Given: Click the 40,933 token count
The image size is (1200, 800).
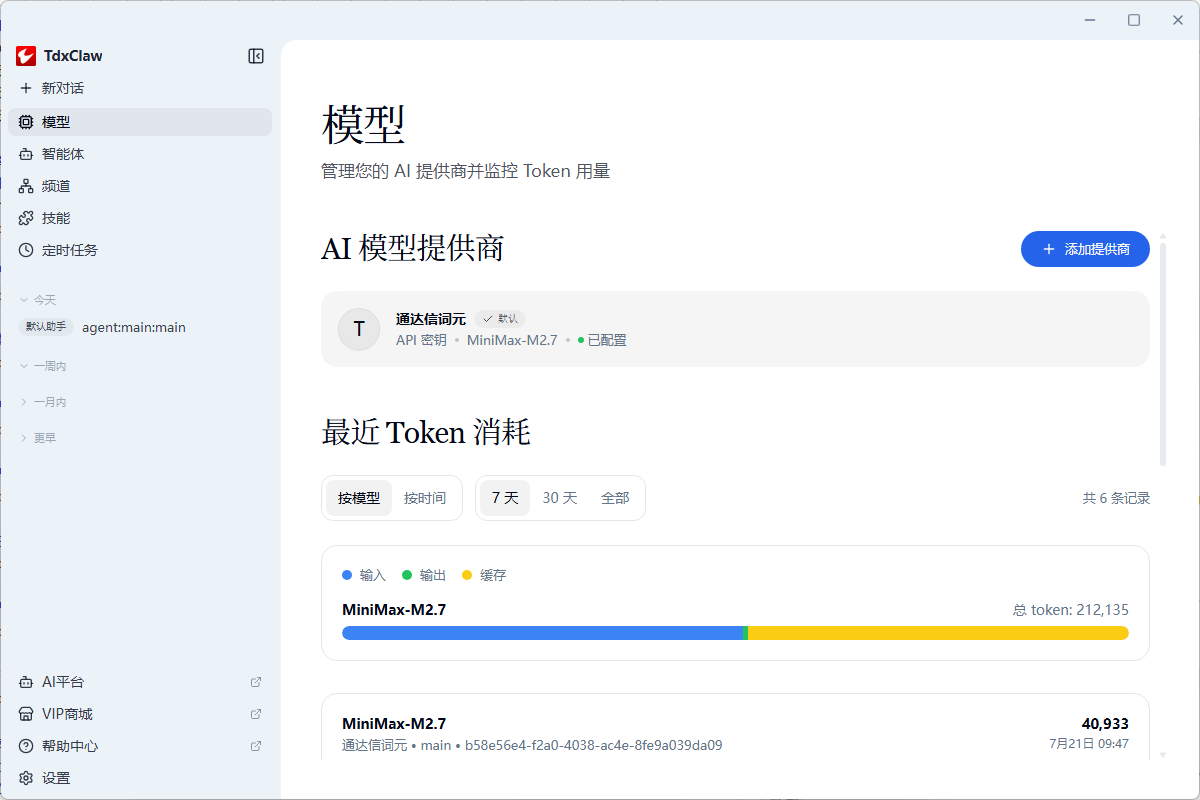Looking at the screenshot, I should [x=1105, y=724].
